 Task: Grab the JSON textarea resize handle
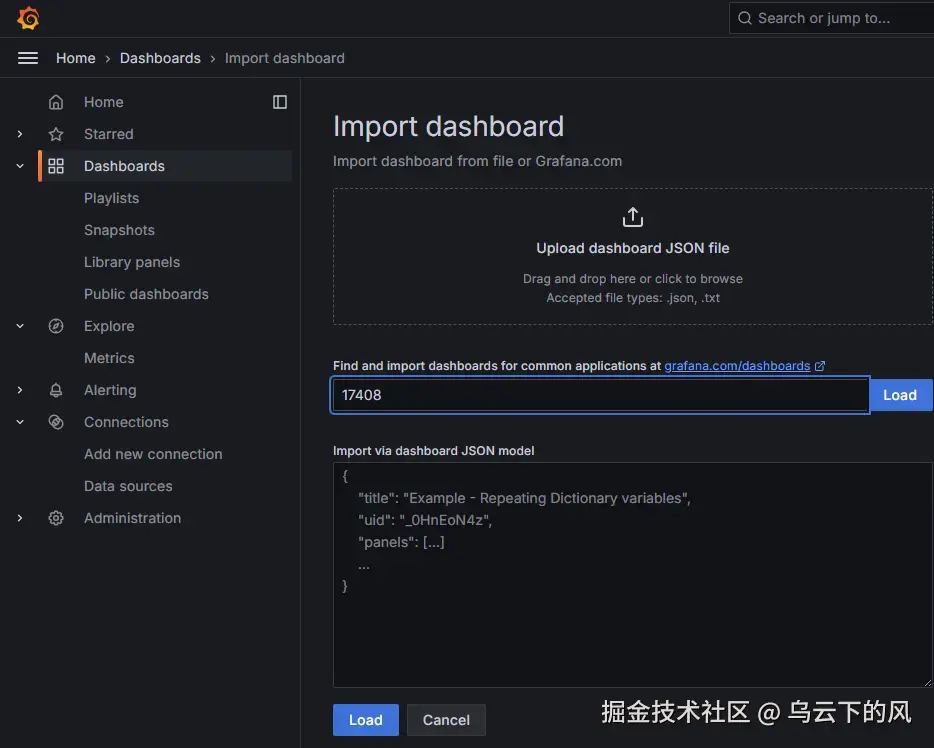pos(927,682)
